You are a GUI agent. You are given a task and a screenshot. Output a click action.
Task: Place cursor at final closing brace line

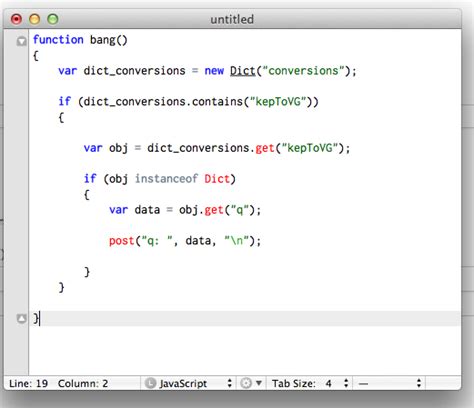coord(244,318)
